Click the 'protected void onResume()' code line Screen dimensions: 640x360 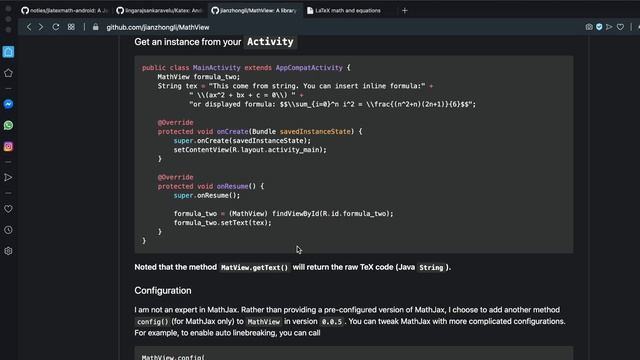211,186
